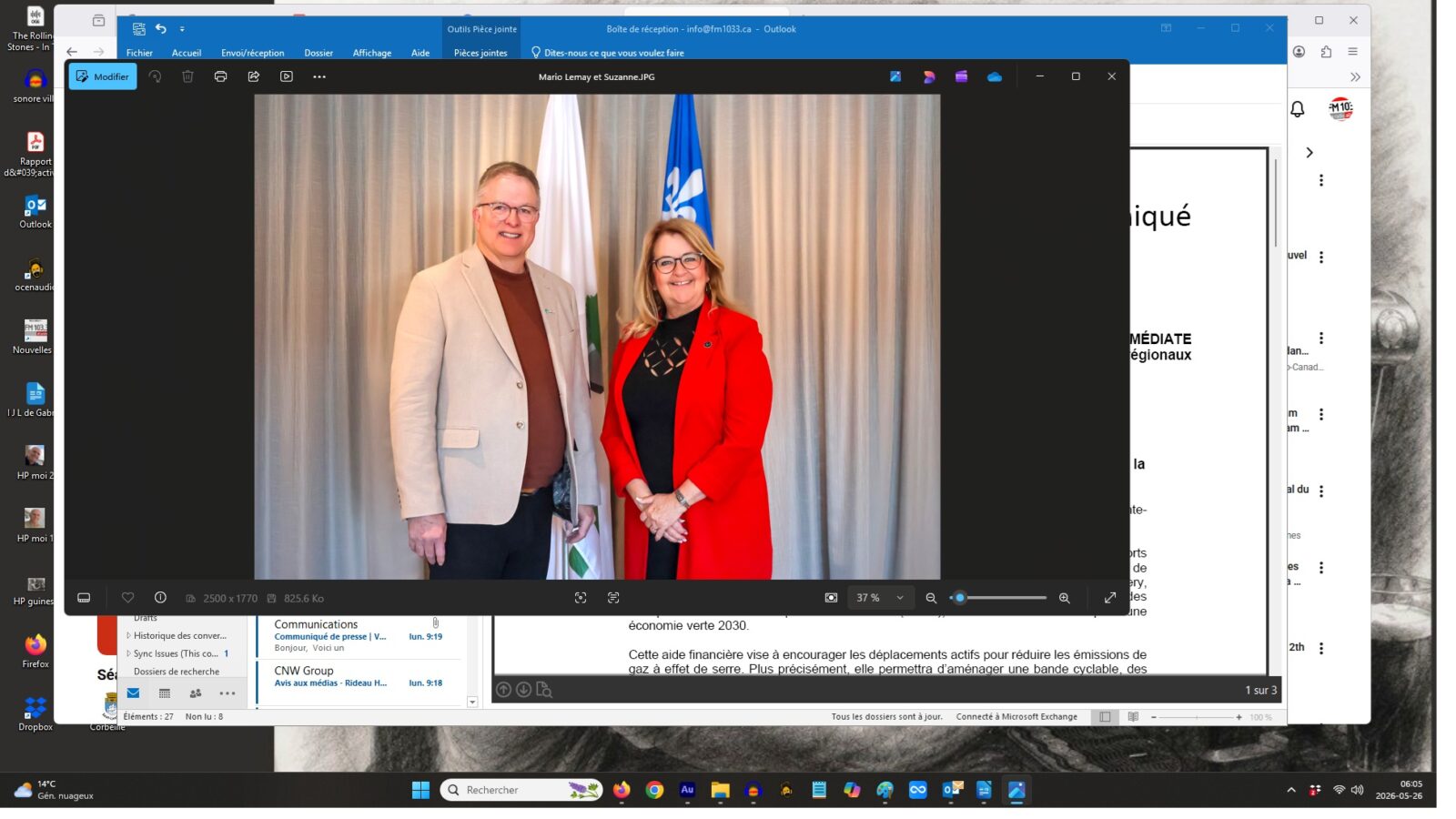This screenshot has height=819, width=1456.
Task: Delete the photo with the trash icon
Action: click(x=187, y=76)
